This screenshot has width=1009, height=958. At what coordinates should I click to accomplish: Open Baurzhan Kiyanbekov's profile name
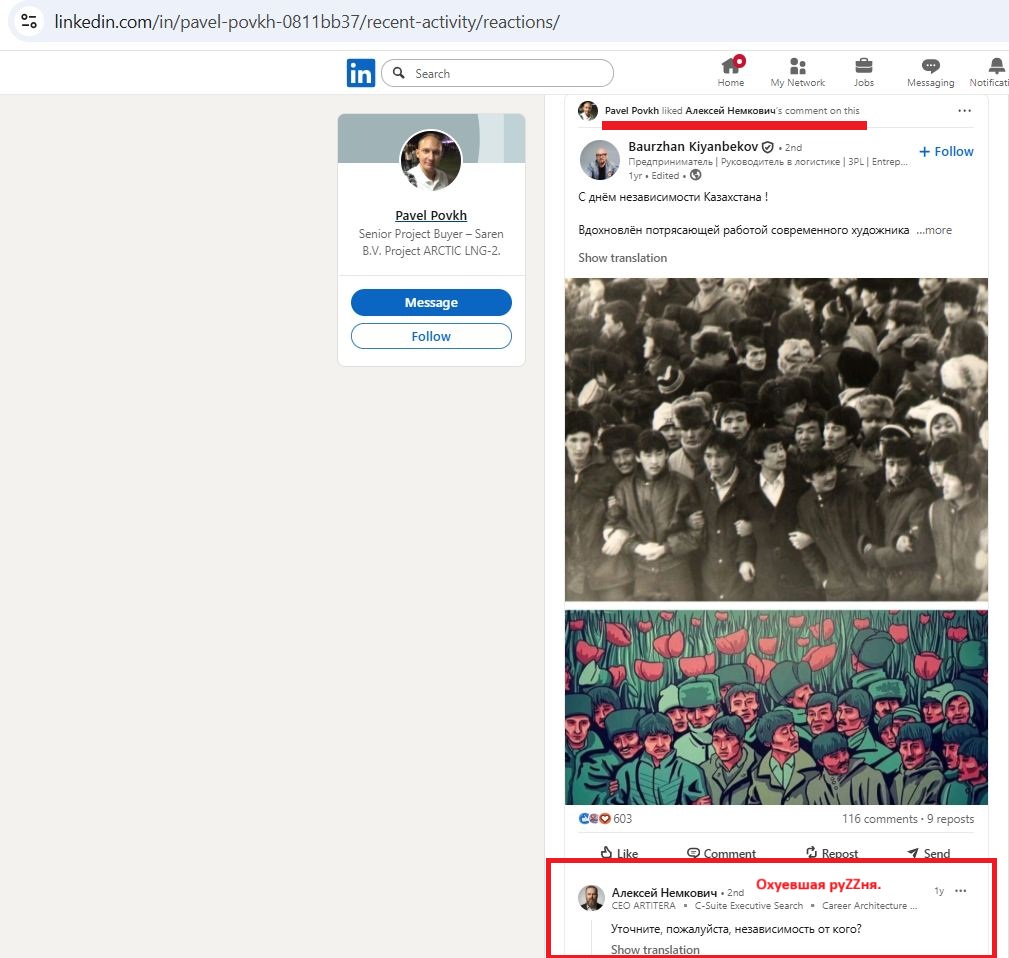[x=693, y=147]
